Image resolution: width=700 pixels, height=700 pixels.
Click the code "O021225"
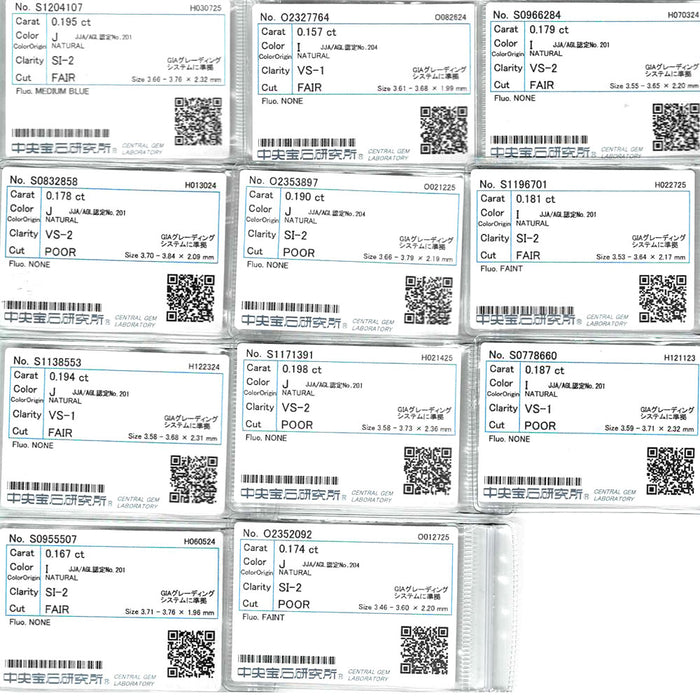pyautogui.click(x=439, y=187)
